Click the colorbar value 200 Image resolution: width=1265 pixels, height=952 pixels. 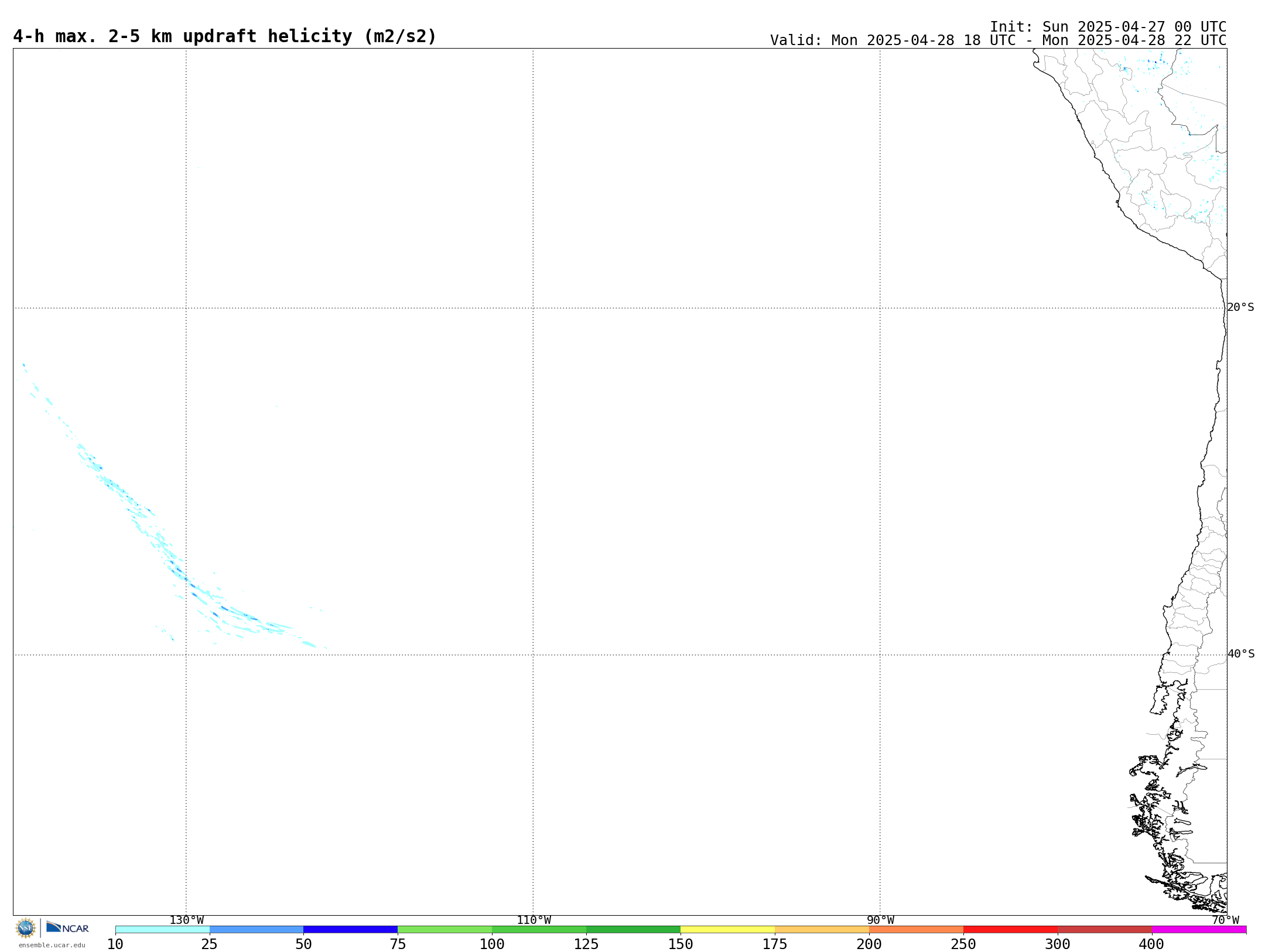(x=869, y=944)
